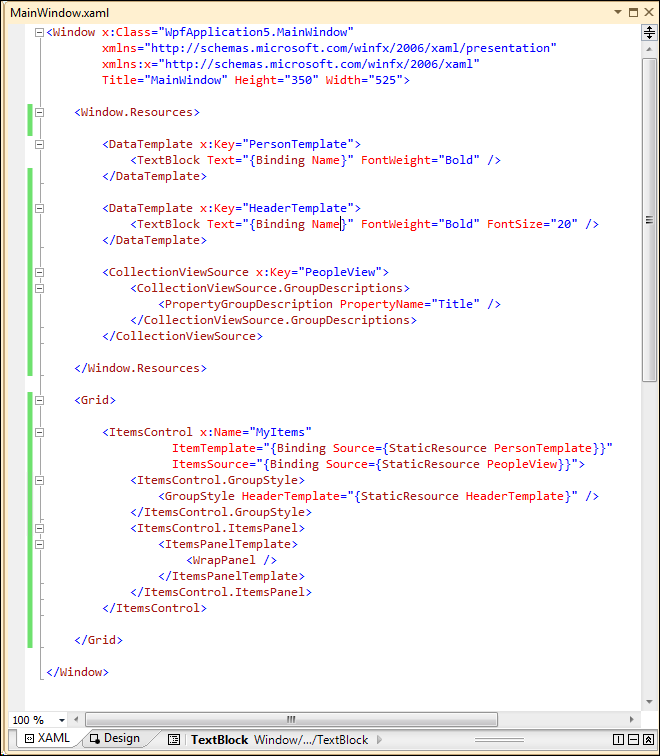660x756 pixels.
Task: Choose vertical split view icon
Action: point(619,740)
